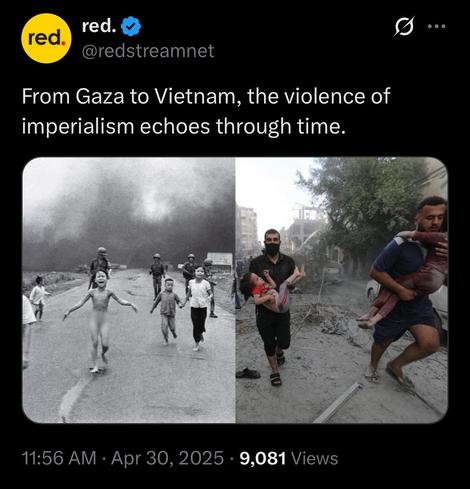The image size is (470, 489).
Task: Open the three-dot more options menu
Action: pyautogui.click(x=437, y=26)
